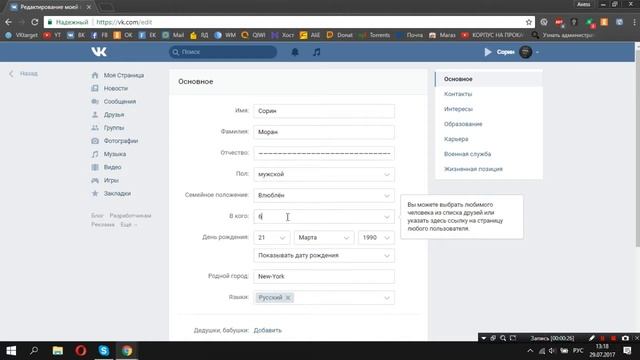Viewport: 640px width, 360px height.
Task: Click the play icon next to profile name
Action: 488,52
